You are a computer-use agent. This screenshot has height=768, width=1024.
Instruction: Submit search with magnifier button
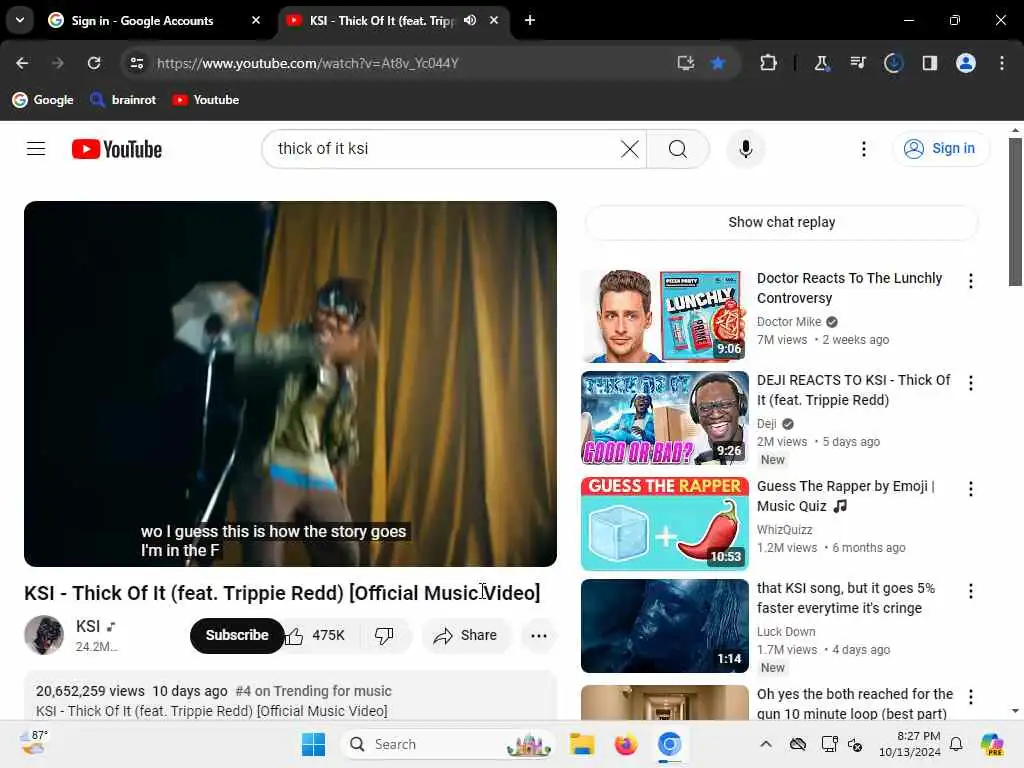click(678, 149)
